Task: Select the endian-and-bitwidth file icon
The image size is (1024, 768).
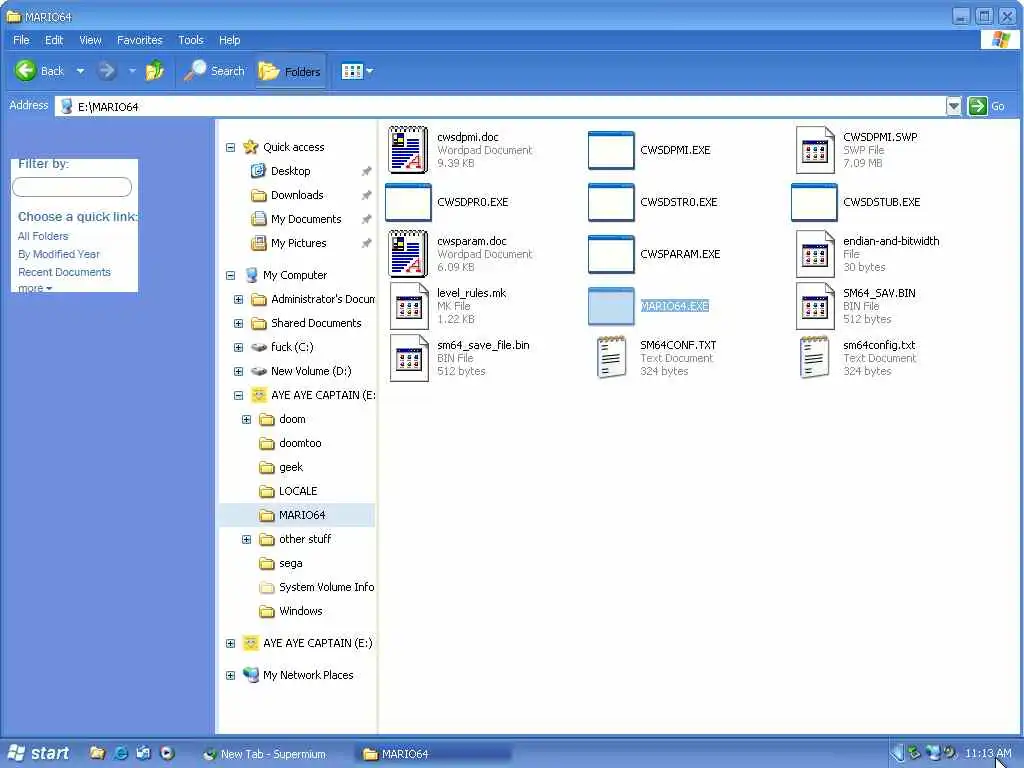Action: coord(815,254)
